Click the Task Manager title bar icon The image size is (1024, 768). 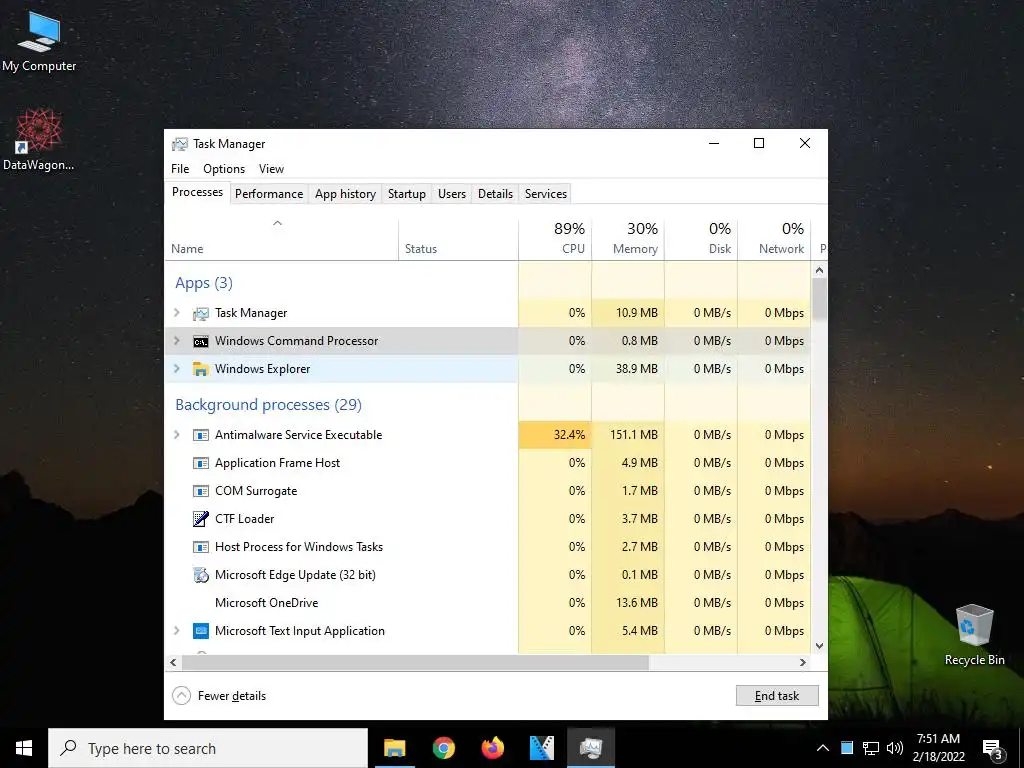click(180, 144)
